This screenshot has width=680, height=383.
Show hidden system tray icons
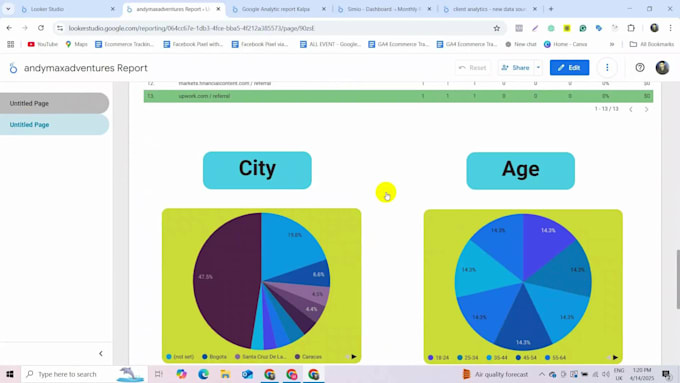(542, 374)
